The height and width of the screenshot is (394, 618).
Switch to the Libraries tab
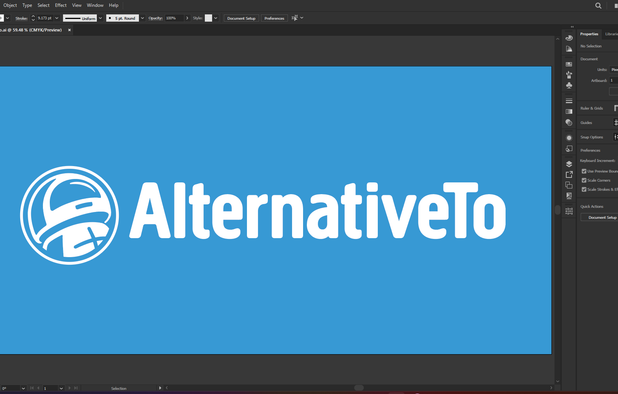(x=611, y=34)
